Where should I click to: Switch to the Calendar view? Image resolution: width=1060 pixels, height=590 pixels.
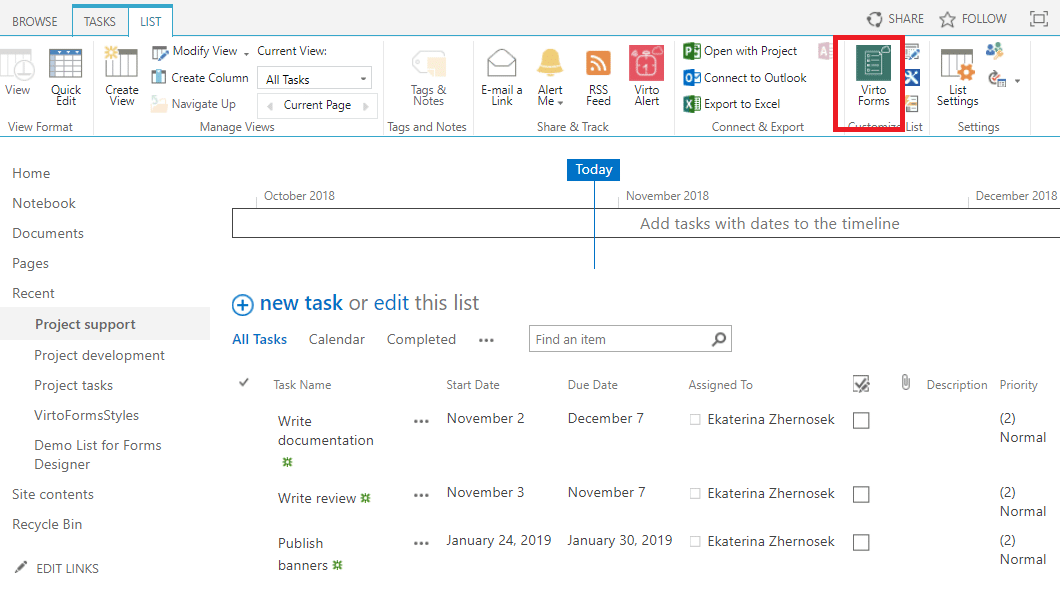coord(336,339)
